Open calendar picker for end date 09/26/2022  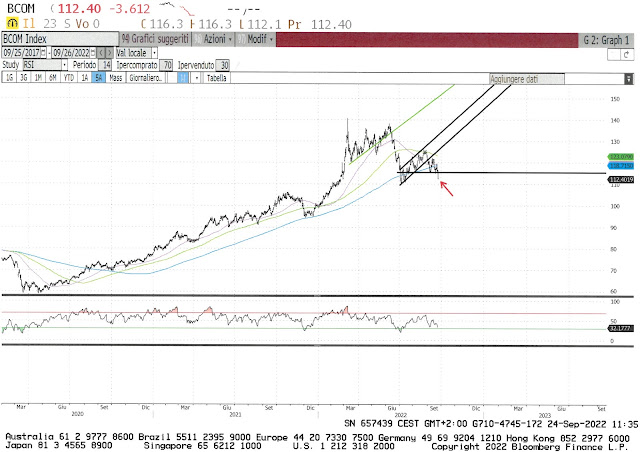tap(93, 53)
